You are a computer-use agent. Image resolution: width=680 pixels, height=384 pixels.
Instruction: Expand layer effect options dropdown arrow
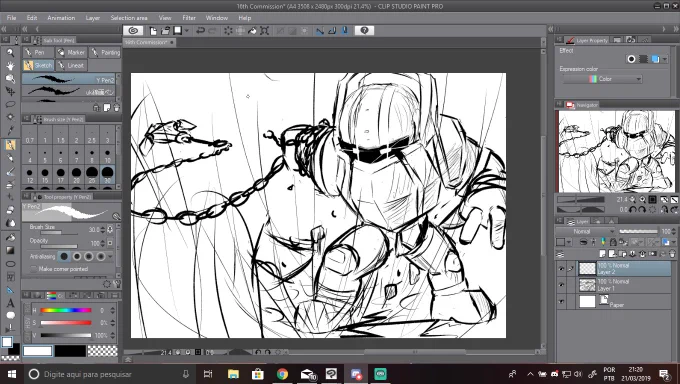[665, 59]
